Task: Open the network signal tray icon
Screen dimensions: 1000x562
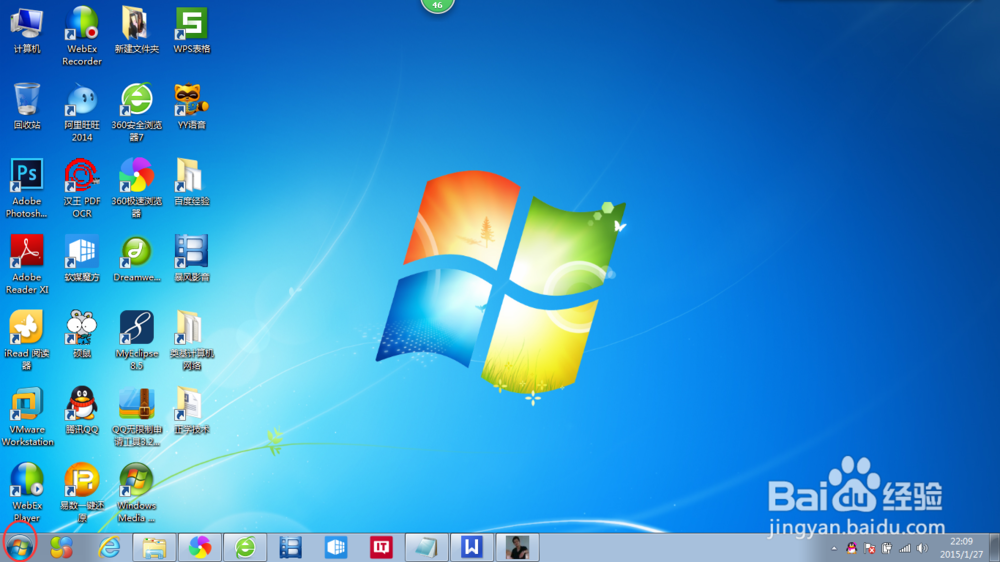Action: (904, 548)
